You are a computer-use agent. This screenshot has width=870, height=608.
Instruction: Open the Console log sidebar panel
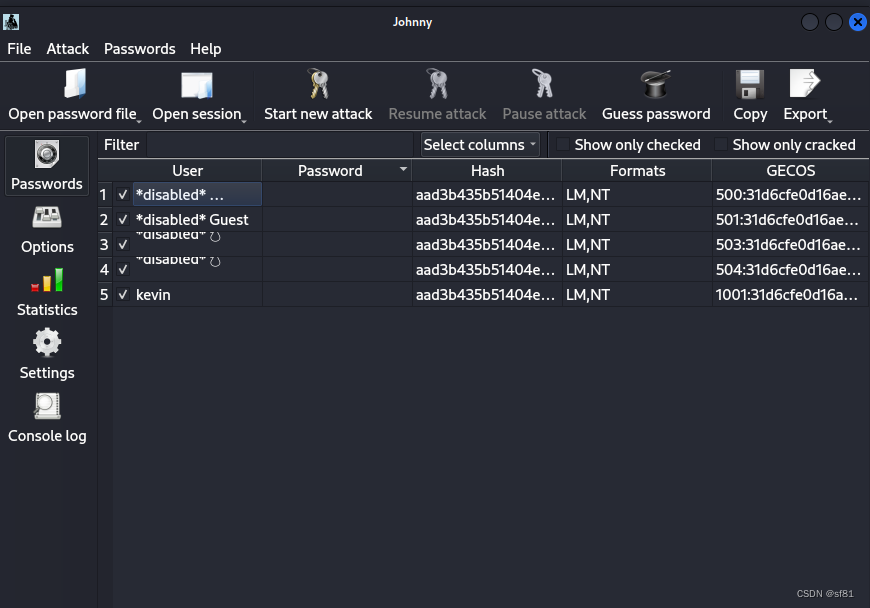(47, 419)
